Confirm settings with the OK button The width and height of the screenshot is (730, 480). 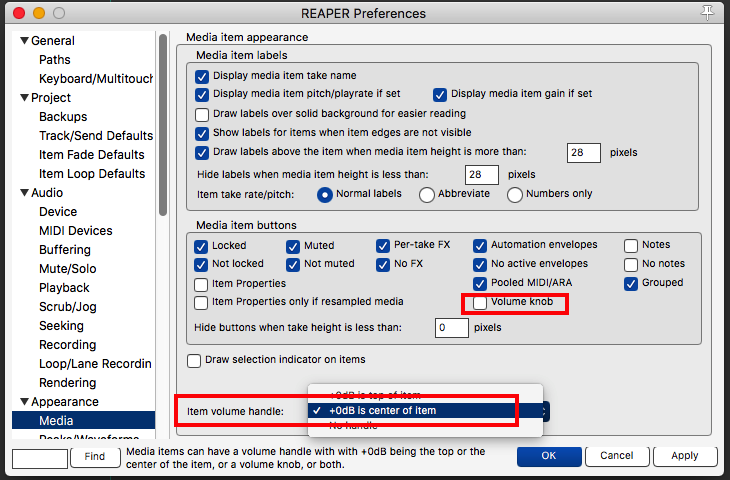549,456
